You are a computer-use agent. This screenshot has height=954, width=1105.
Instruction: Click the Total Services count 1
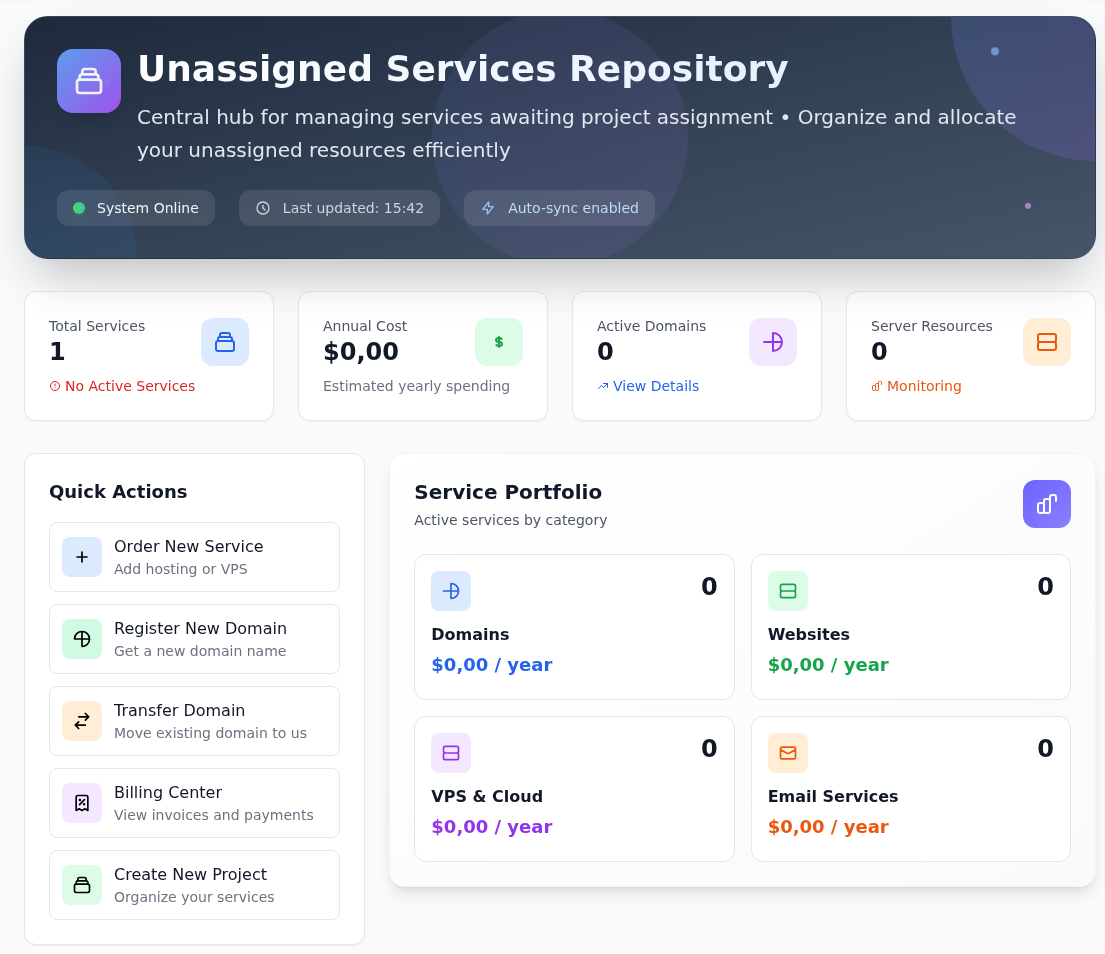click(57, 352)
